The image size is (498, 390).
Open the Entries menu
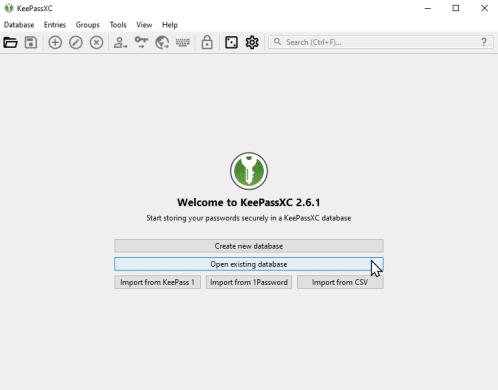55,25
